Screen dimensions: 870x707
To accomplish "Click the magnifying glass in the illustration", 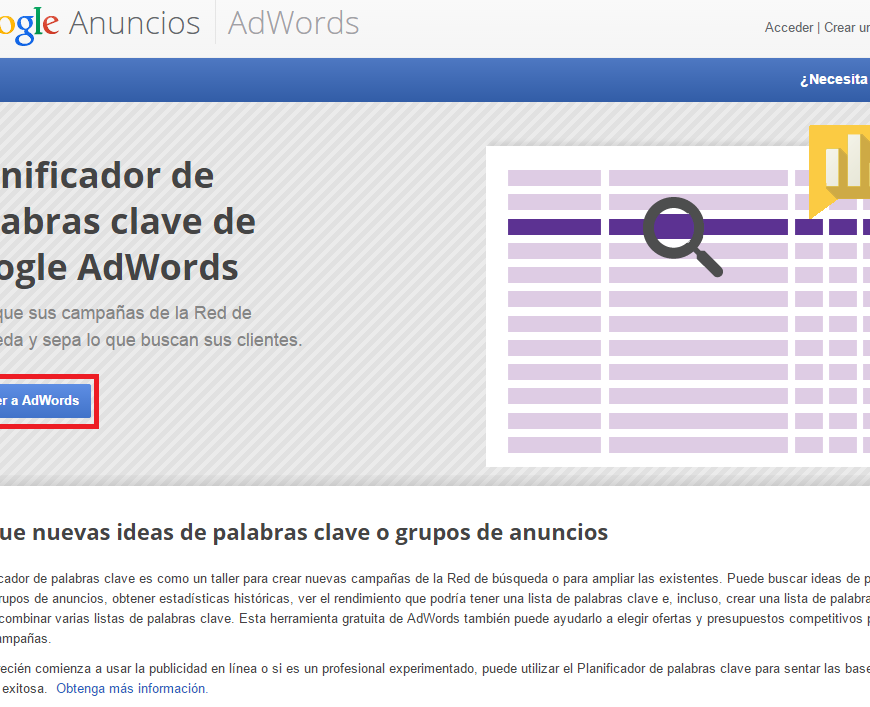I will point(682,236).
